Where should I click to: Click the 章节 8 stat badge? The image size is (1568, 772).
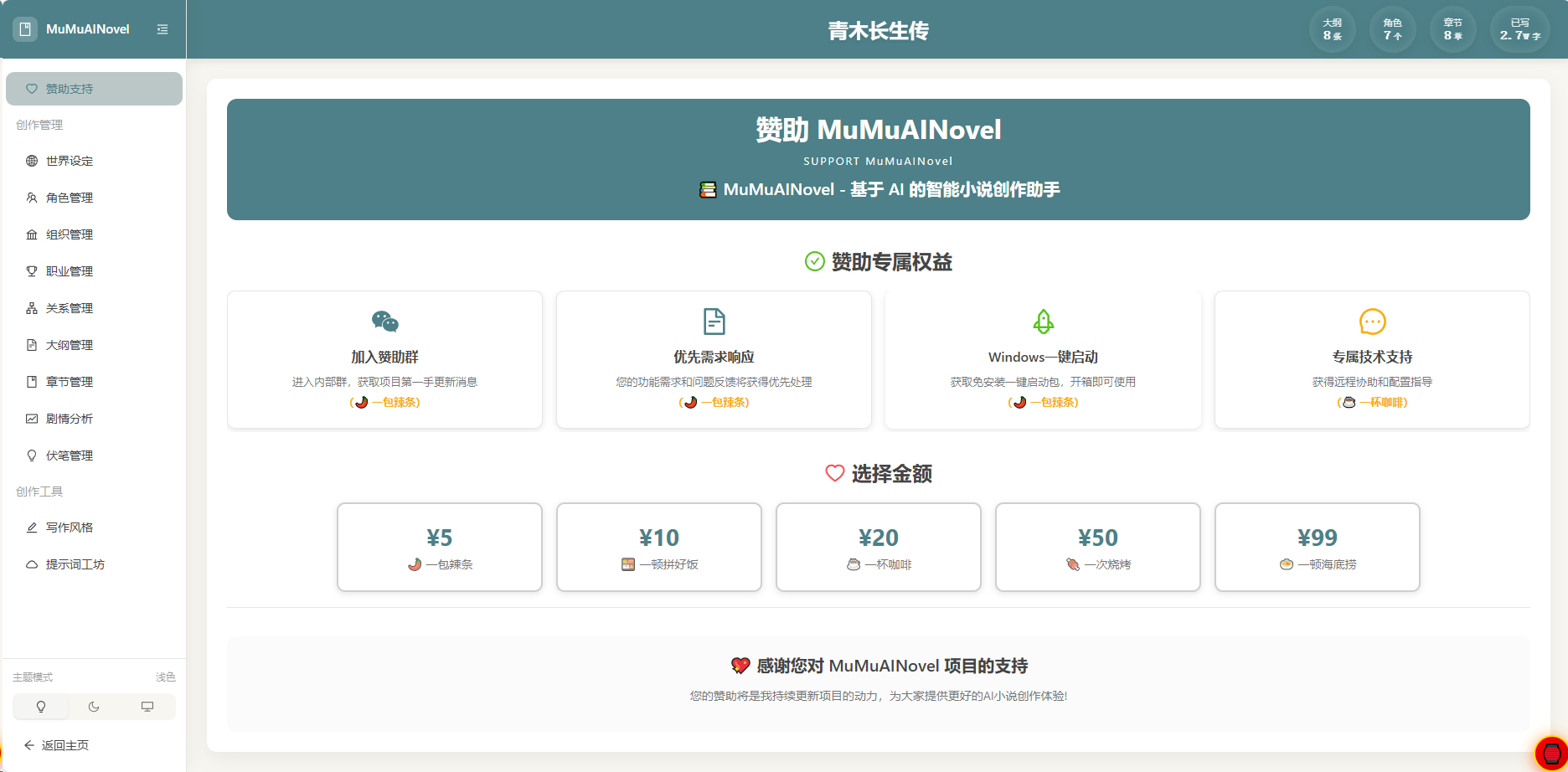pyautogui.click(x=1453, y=29)
